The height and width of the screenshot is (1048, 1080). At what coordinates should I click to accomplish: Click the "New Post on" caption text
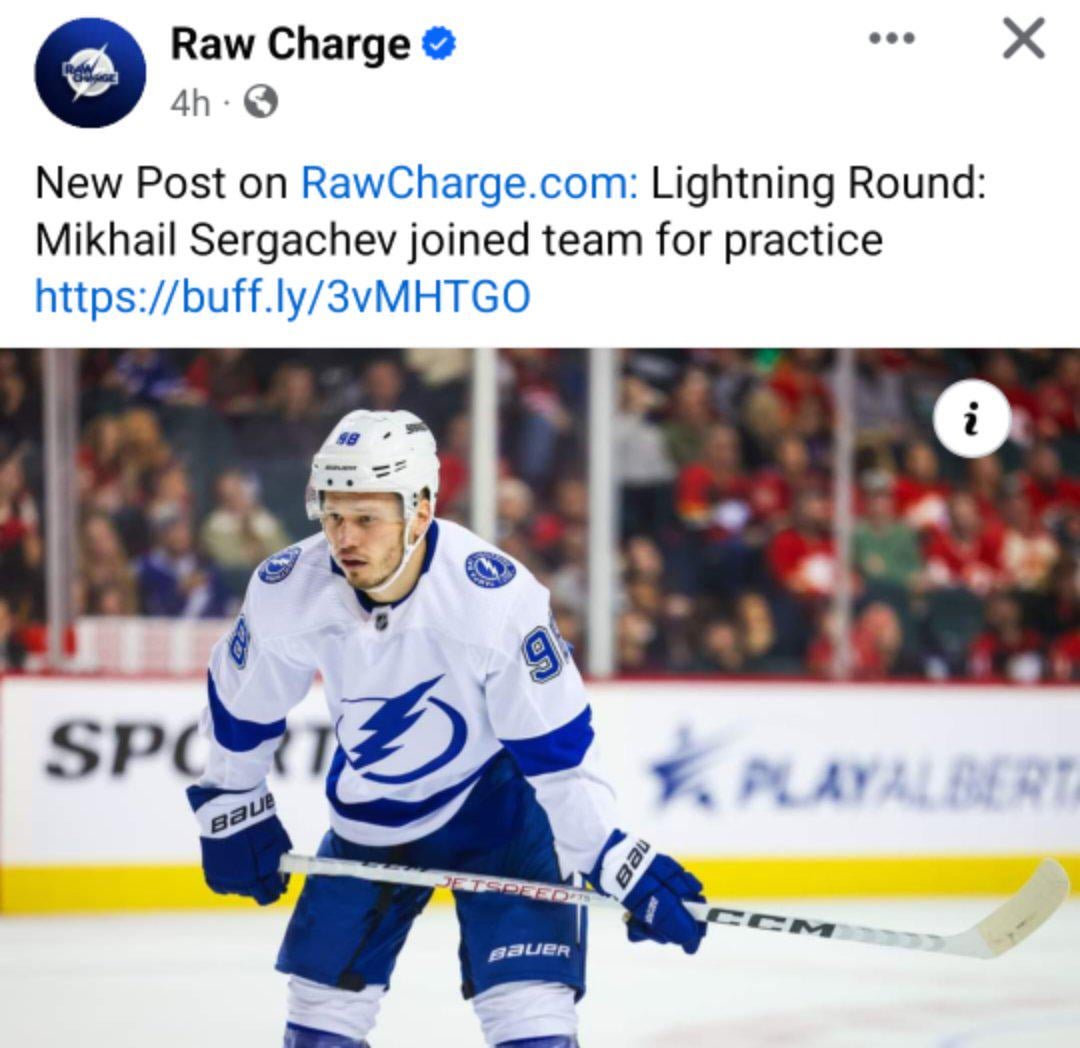[x=162, y=184]
